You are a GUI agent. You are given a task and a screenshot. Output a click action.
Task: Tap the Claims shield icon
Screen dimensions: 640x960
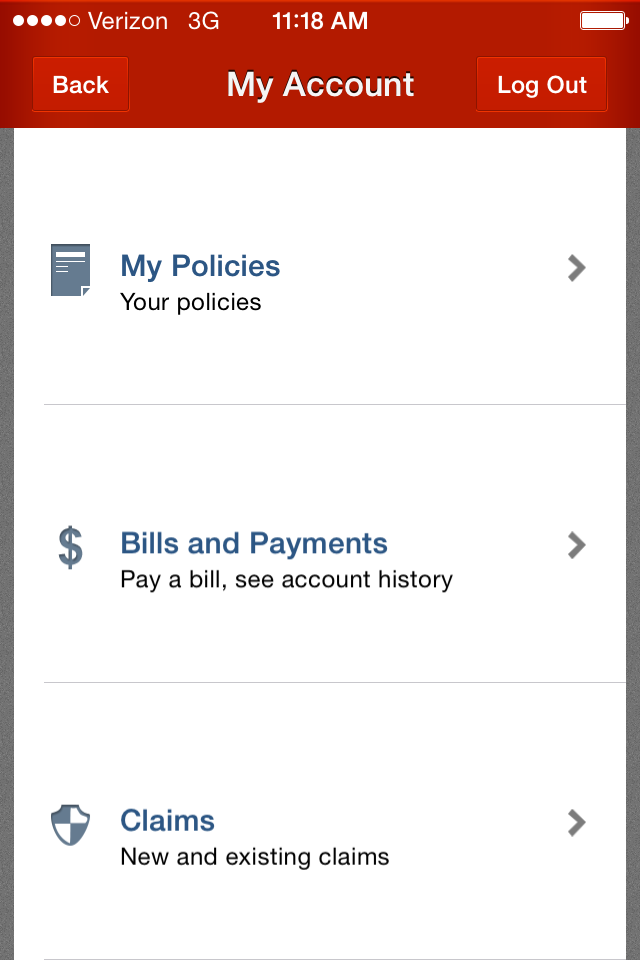(70, 825)
